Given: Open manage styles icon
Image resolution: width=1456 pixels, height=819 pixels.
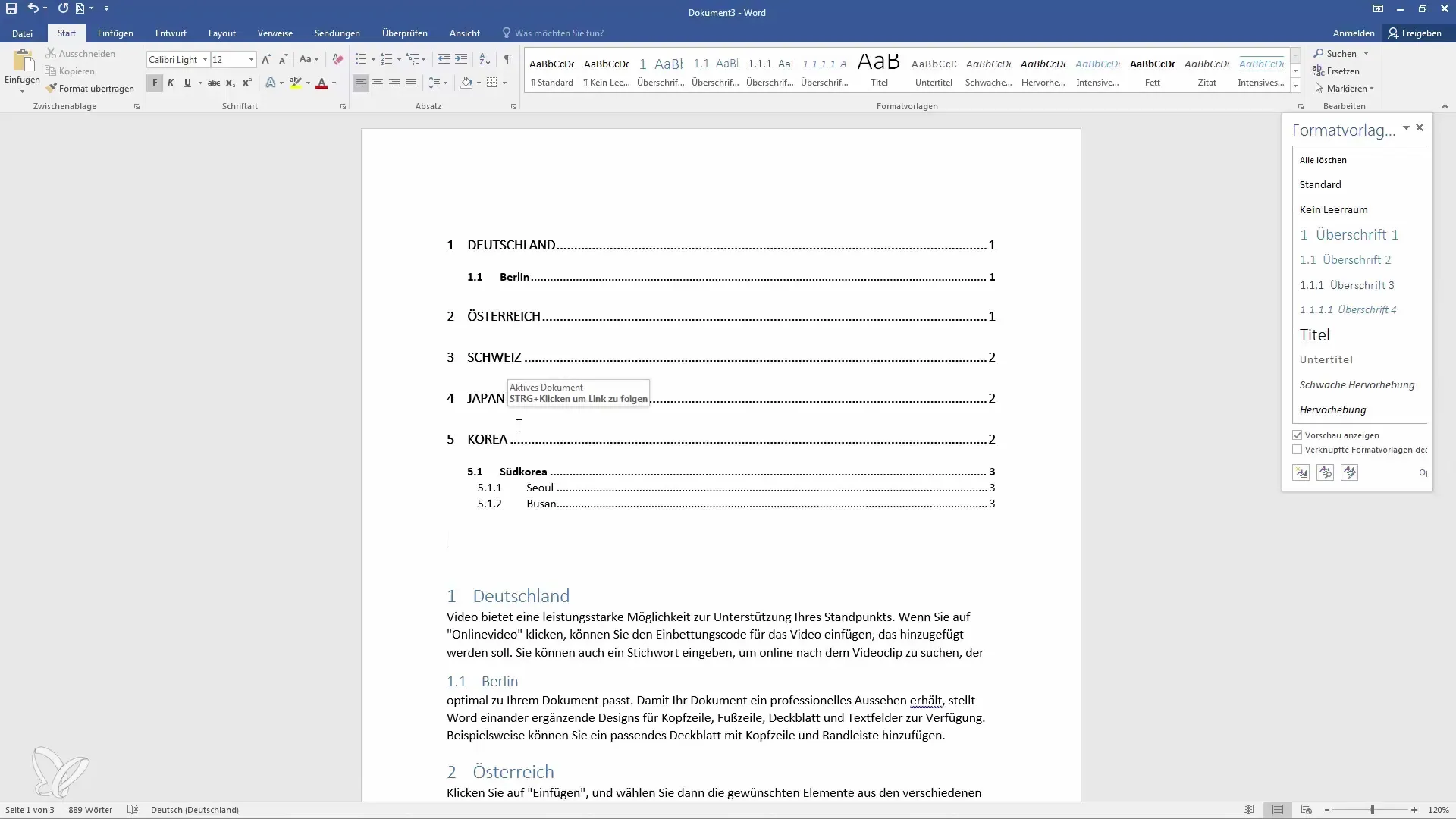Looking at the screenshot, I should (1350, 472).
